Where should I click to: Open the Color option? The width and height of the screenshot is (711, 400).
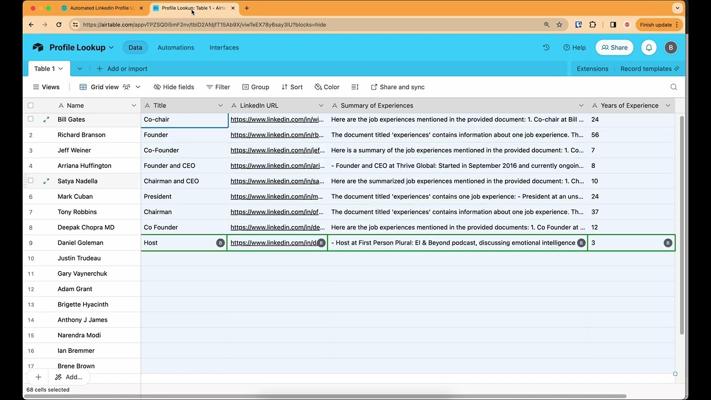click(327, 87)
